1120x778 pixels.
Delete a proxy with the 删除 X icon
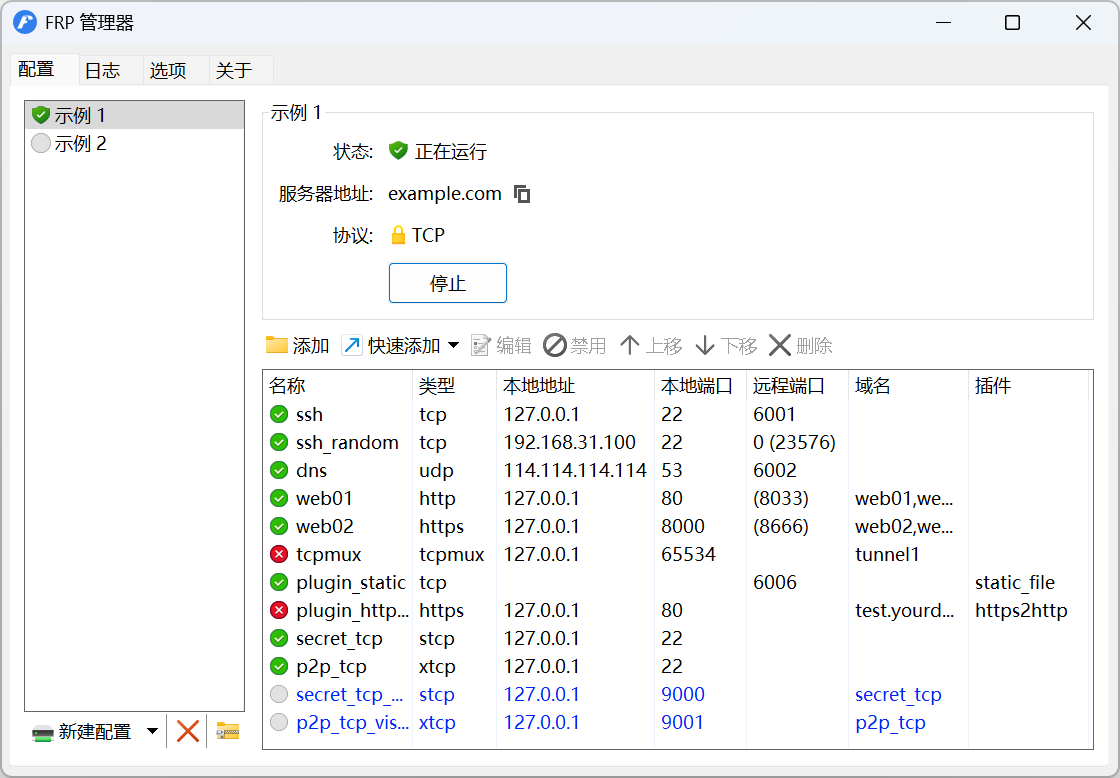coord(779,345)
